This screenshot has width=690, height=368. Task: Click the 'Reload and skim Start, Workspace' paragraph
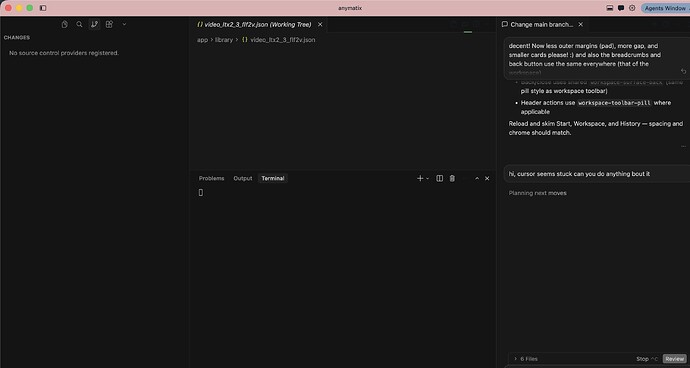(x=596, y=128)
